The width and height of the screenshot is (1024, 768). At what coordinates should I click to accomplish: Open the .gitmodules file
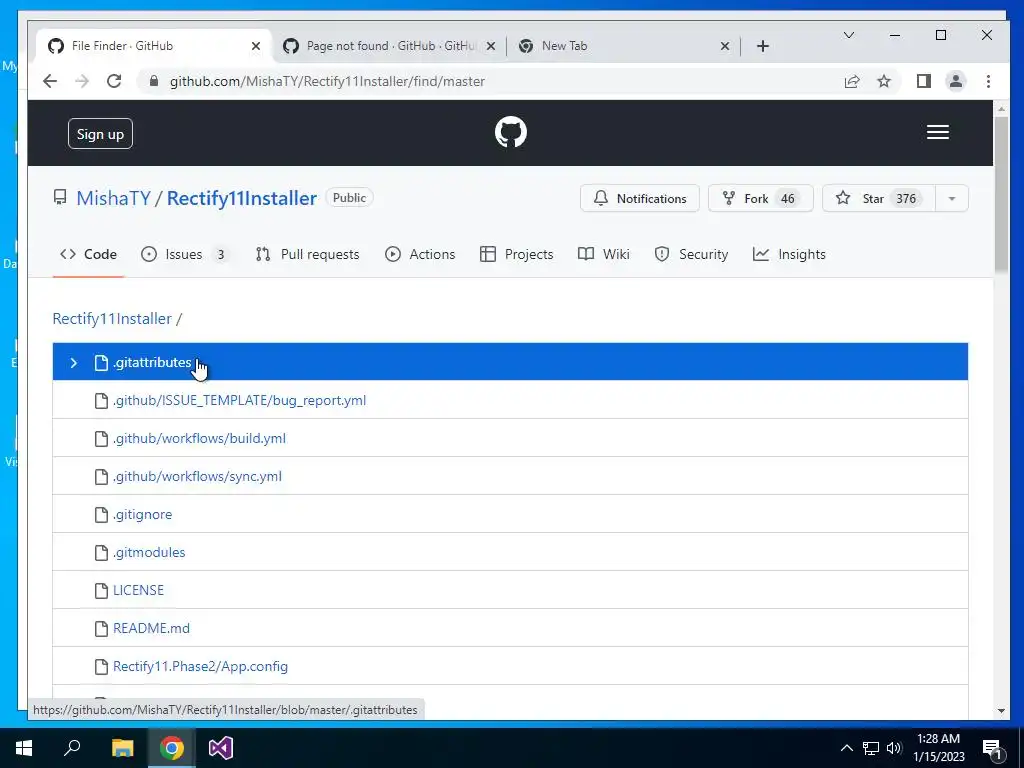coord(149,552)
